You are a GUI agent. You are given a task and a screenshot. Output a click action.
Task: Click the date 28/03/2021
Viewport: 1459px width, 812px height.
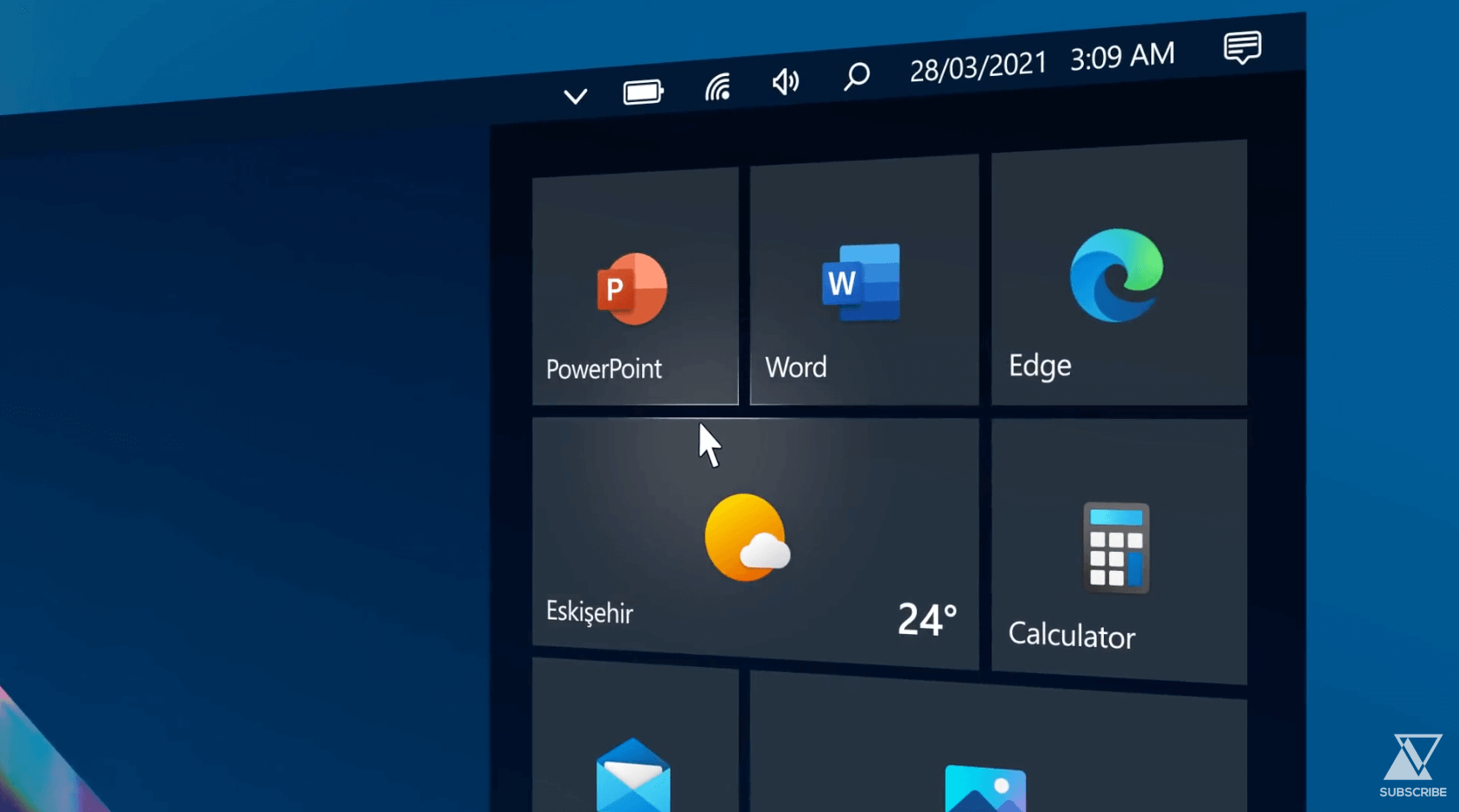tap(978, 67)
